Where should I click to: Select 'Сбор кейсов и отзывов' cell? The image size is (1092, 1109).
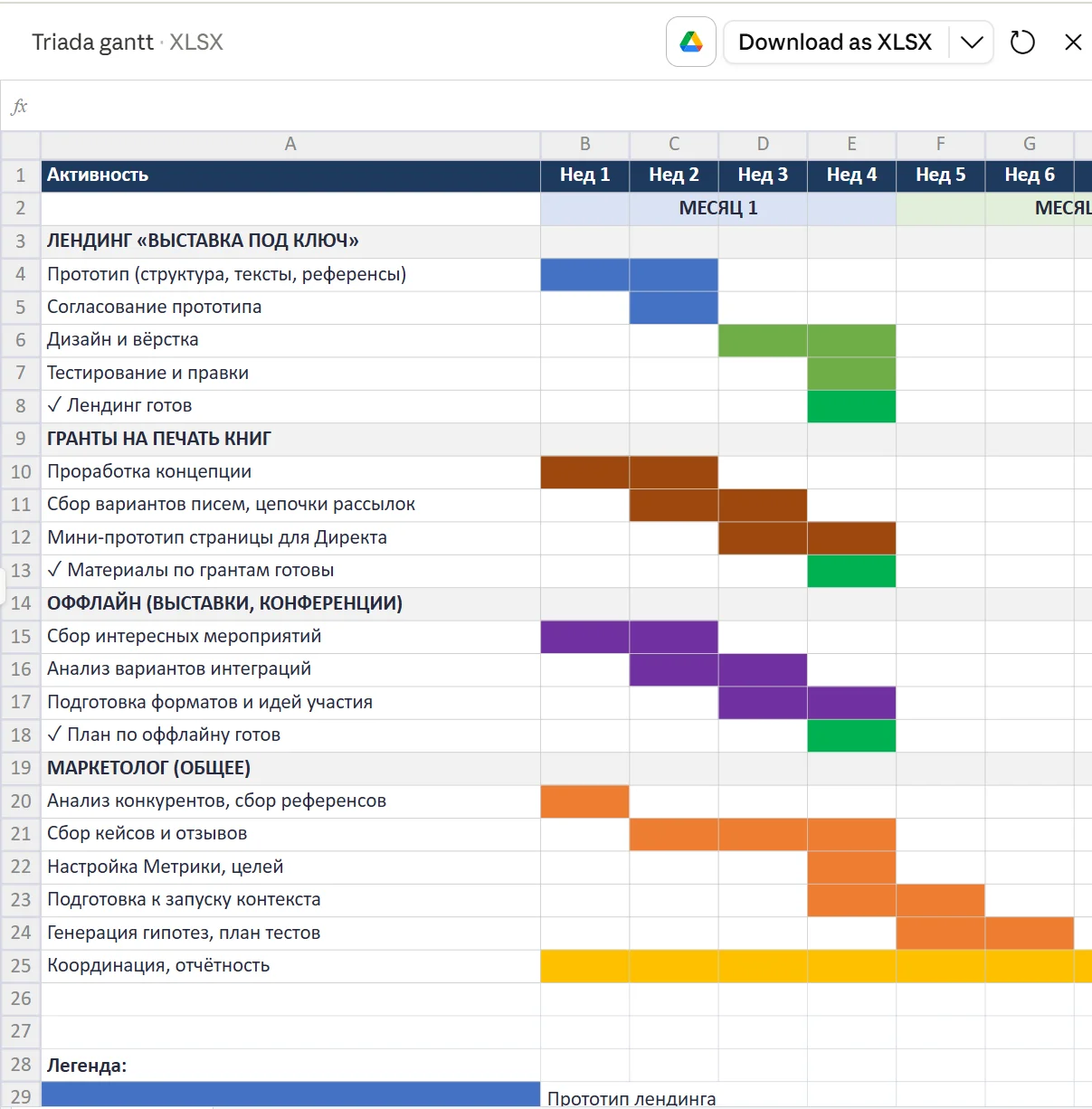coord(290,834)
